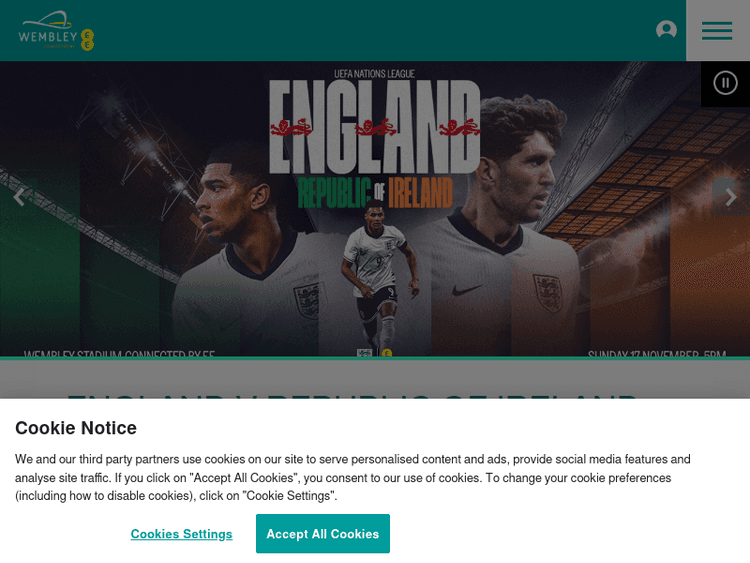This screenshot has height=563, width=750.
Task: Click the green carousel progress bar
Action: pyautogui.click(x=375, y=358)
